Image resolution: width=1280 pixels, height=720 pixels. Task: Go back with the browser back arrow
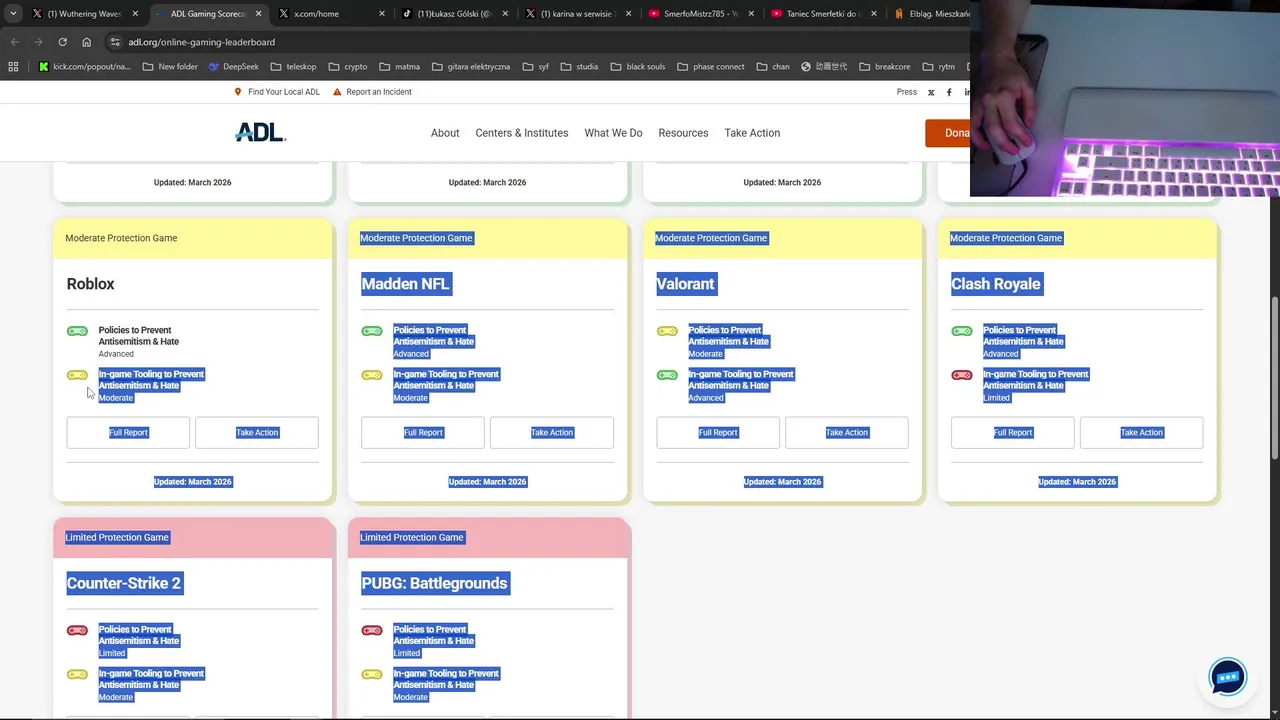coord(14,42)
